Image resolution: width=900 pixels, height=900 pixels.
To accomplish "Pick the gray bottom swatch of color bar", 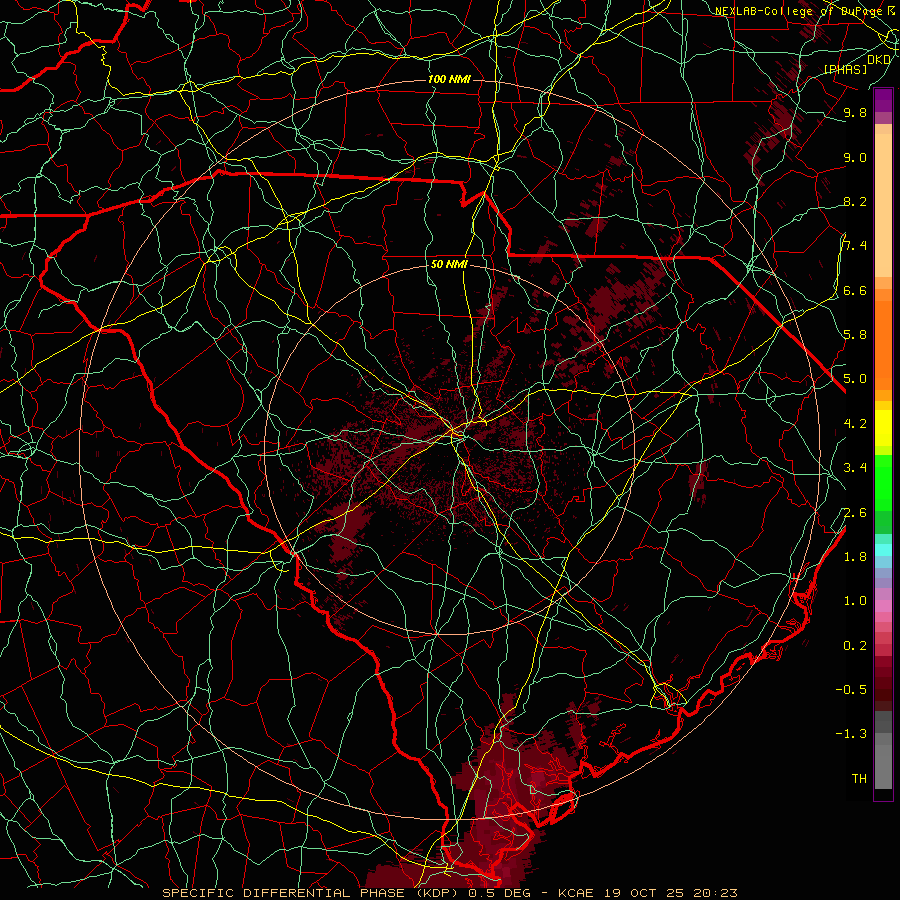I will pos(883,766).
